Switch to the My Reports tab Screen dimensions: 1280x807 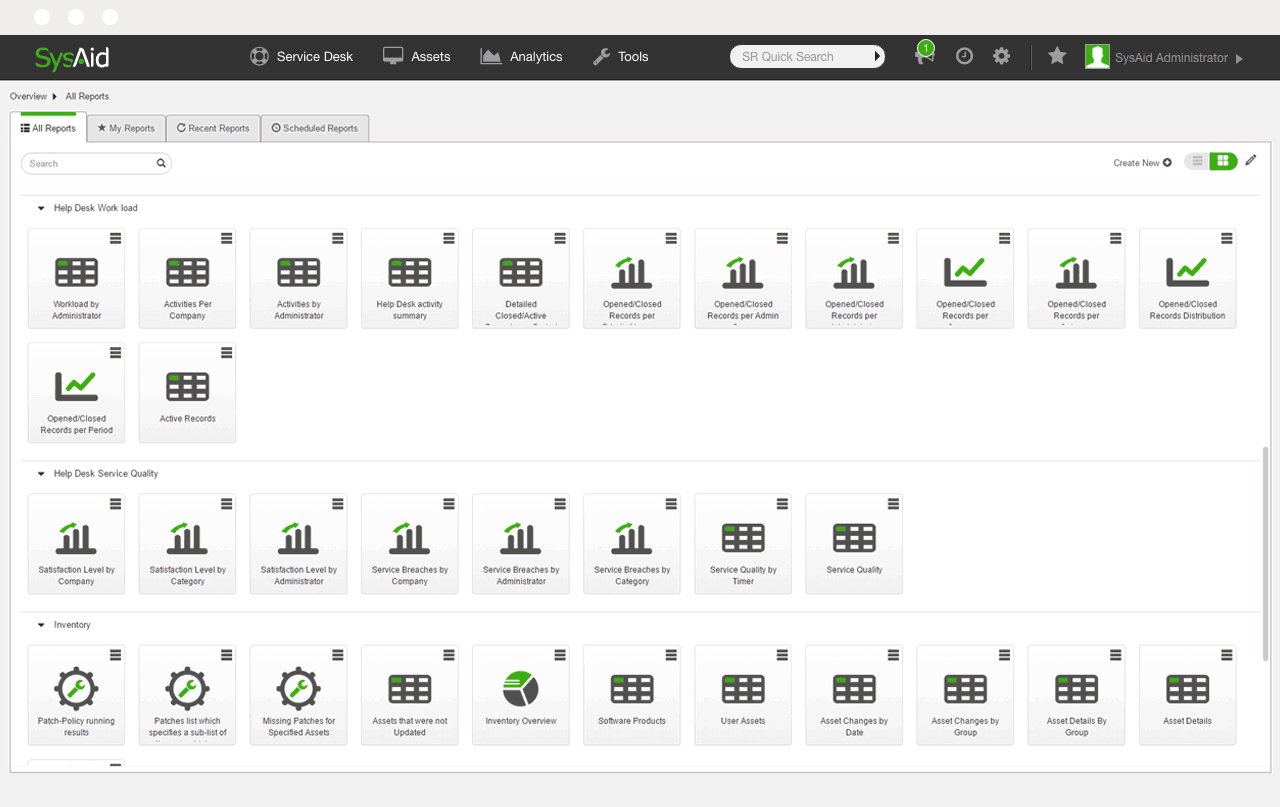pos(125,128)
